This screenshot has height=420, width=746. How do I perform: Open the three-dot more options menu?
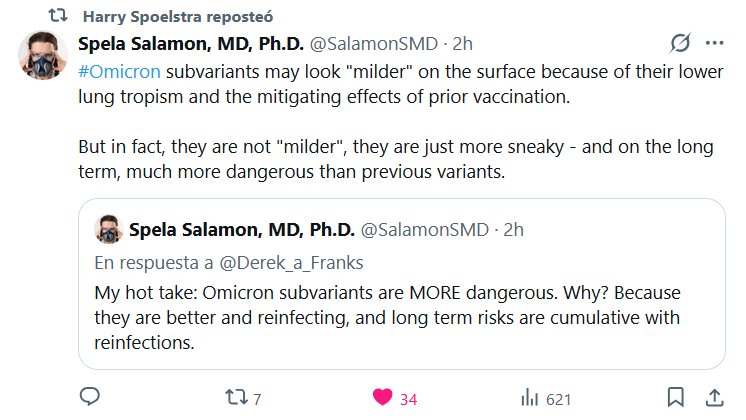pyautogui.click(x=713, y=44)
